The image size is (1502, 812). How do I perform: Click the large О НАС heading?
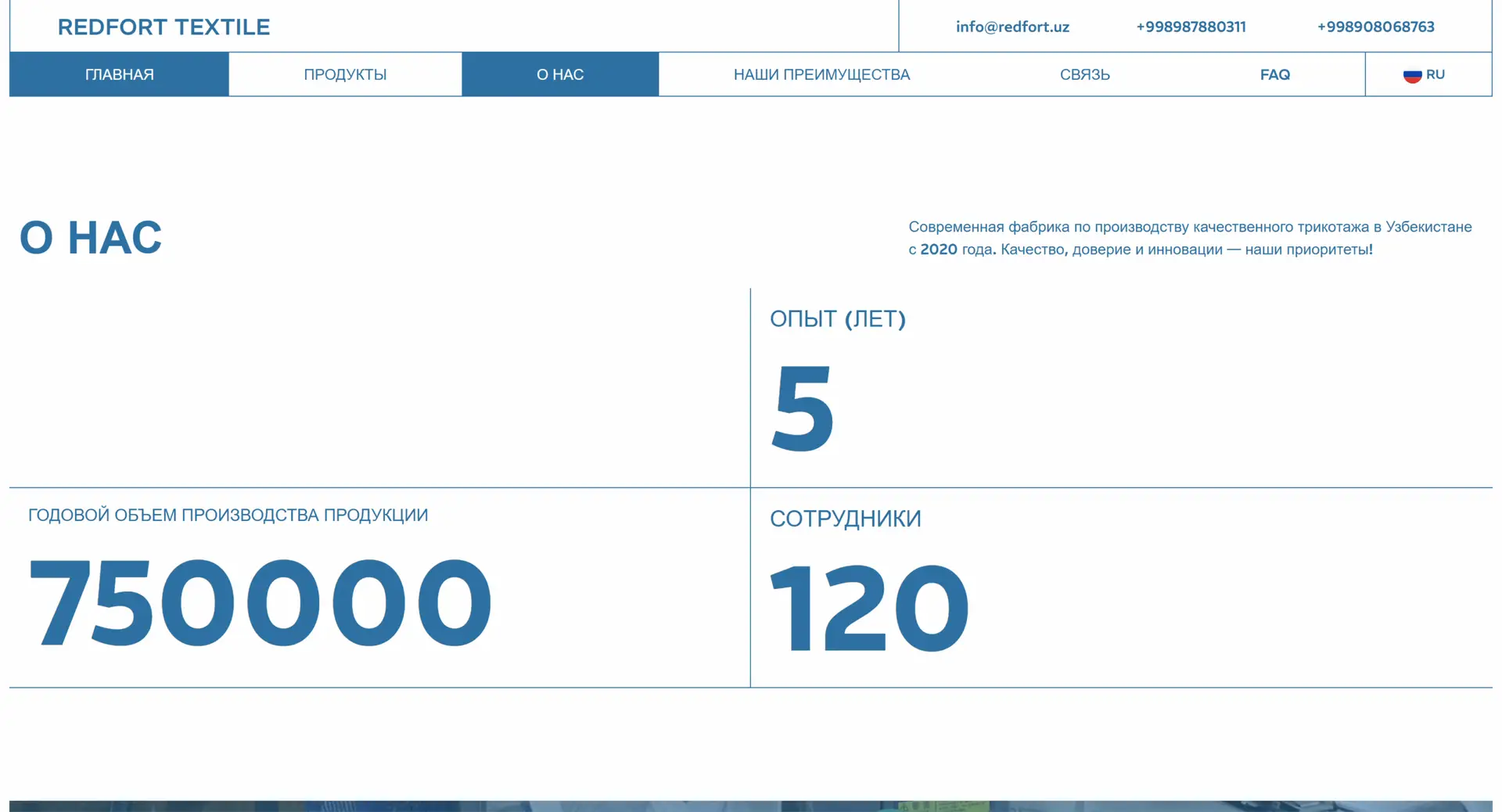(91, 238)
